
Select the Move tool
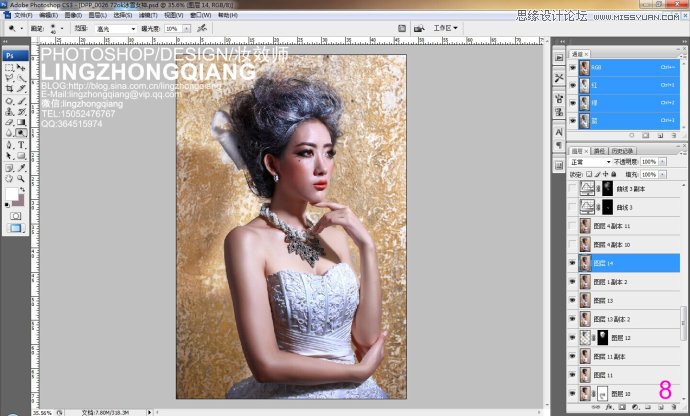pyautogui.click(x=21, y=68)
